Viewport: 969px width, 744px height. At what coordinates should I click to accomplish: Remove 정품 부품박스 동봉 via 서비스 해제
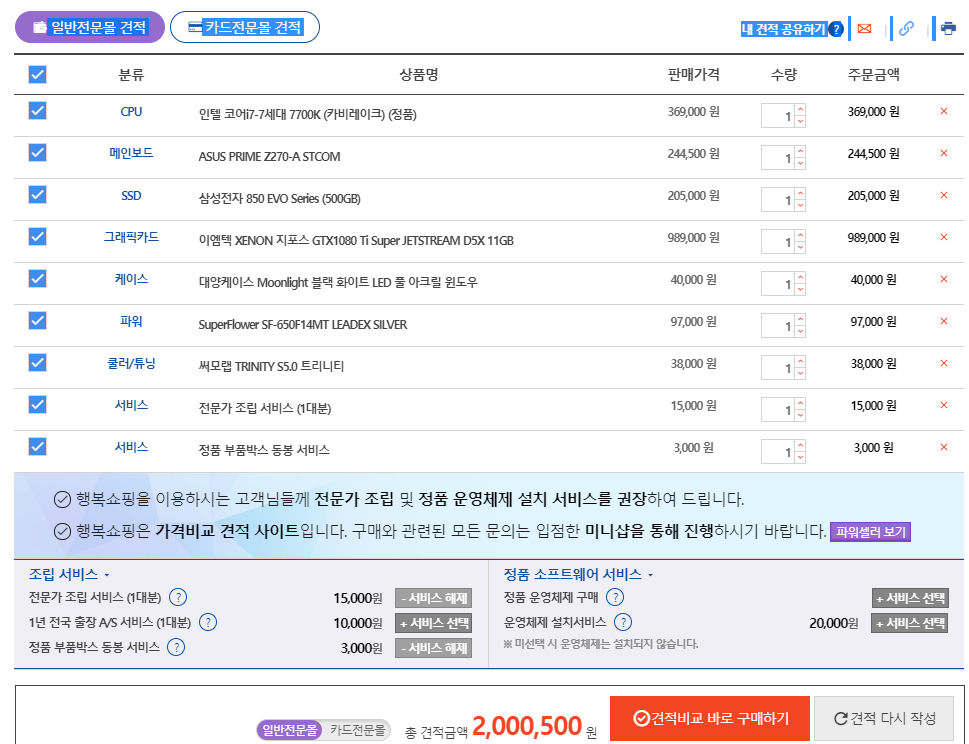(x=433, y=648)
